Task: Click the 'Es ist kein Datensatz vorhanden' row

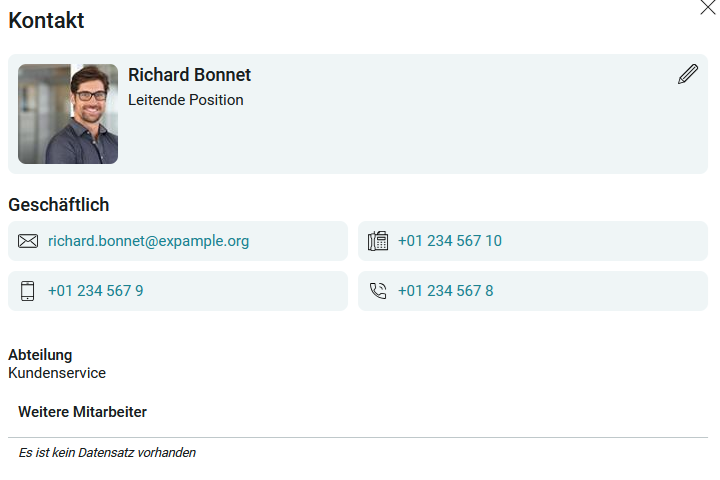Action: pos(358,453)
